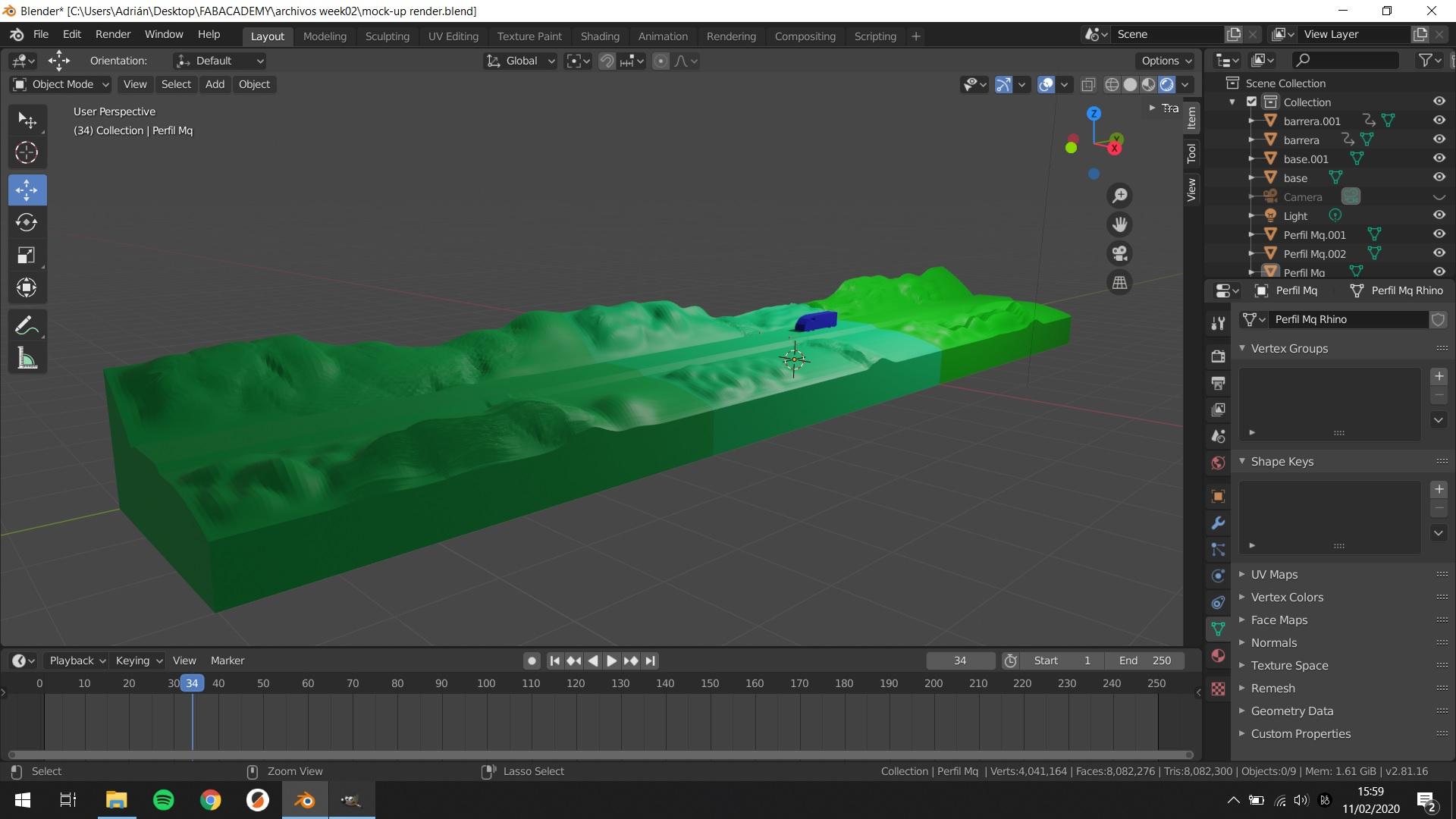Open Render properties tab icon

click(x=1218, y=356)
